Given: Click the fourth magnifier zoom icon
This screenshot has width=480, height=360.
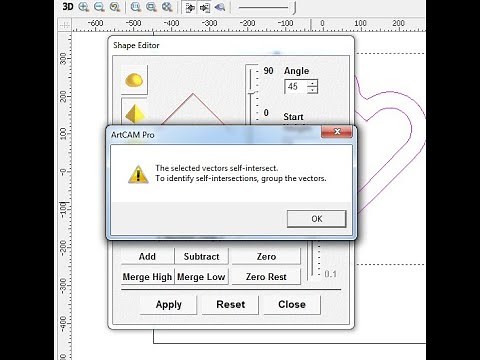Looking at the screenshot, I should pyautogui.click(x=136, y=7).
